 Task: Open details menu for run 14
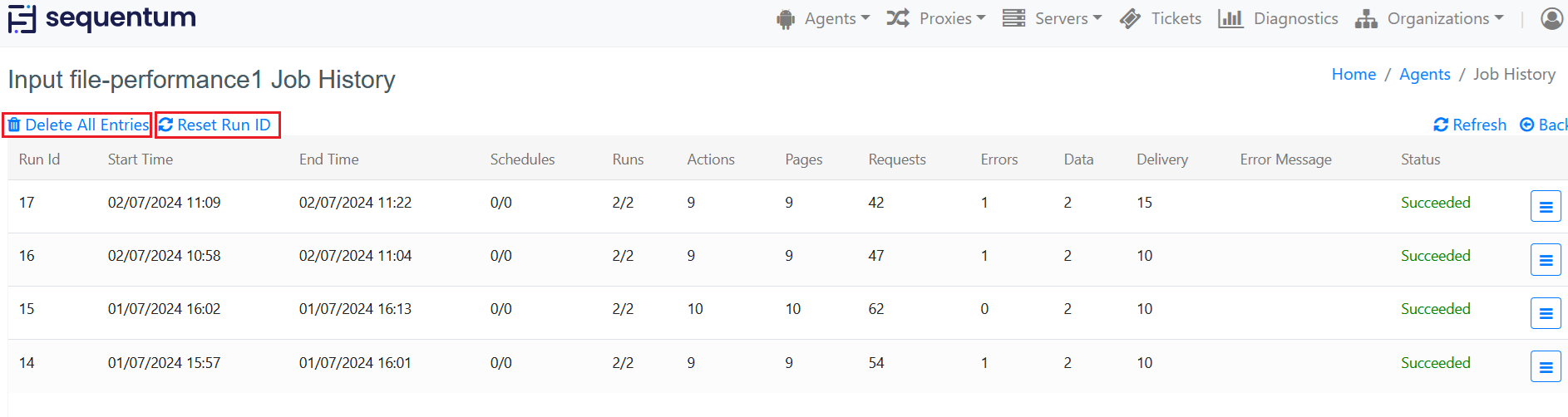point(1546,366)
